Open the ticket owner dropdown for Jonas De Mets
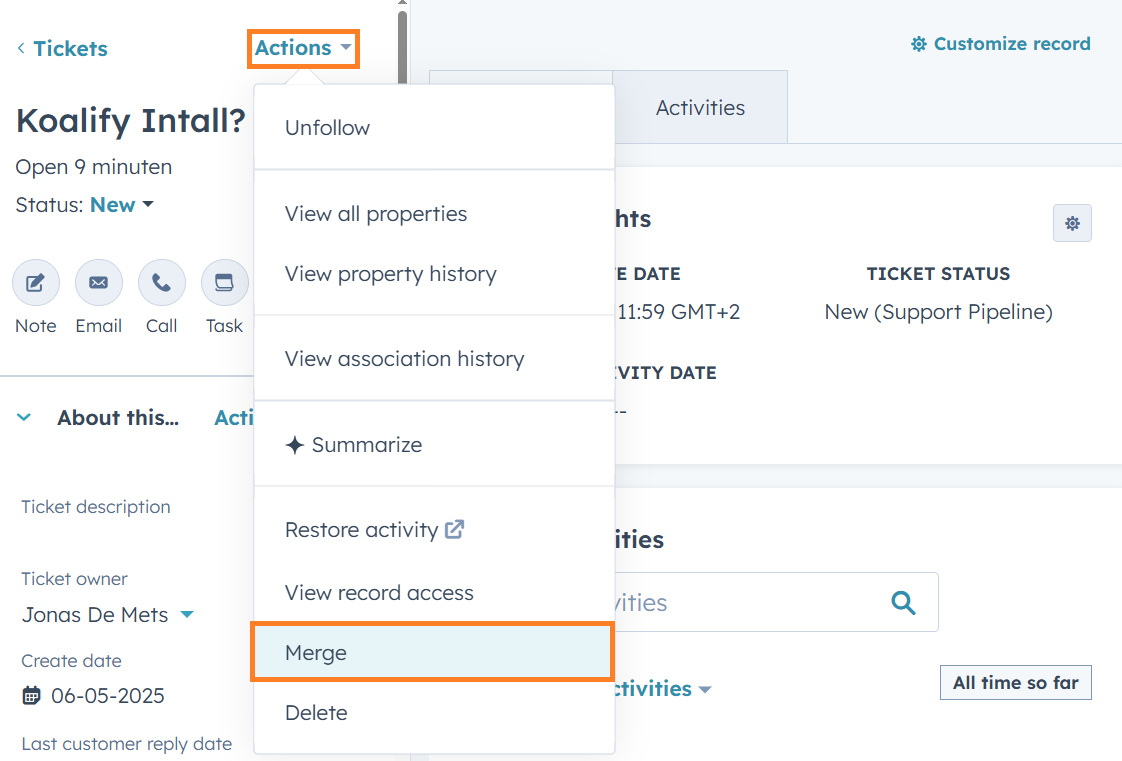The image size is (1122, 761). [187, 615]
